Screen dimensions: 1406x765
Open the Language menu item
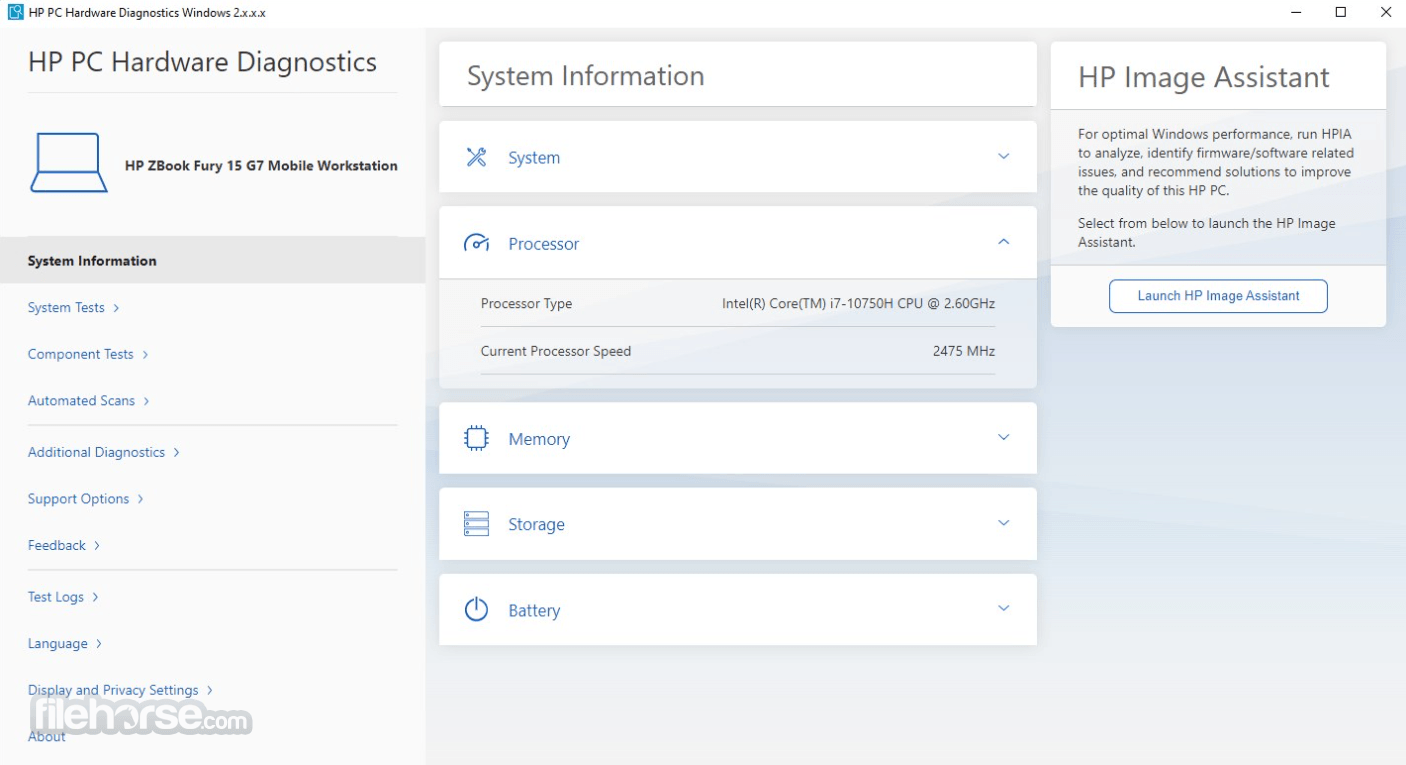tap(58, 644)
